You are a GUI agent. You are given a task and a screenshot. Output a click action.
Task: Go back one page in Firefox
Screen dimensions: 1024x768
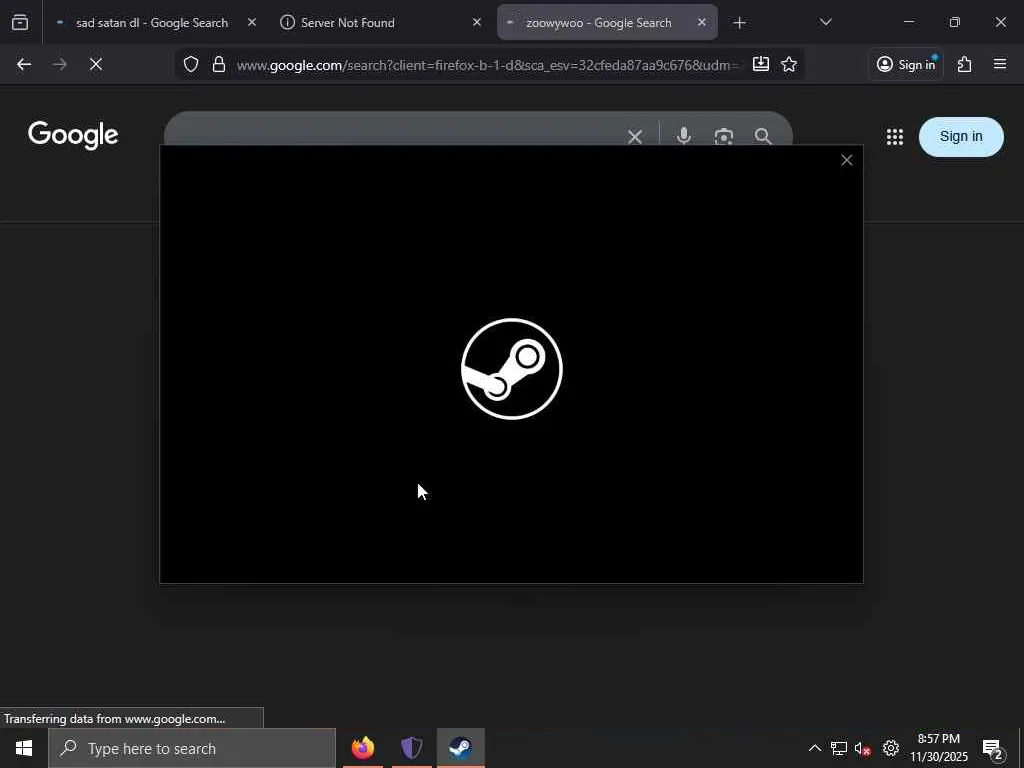[24, 64]
